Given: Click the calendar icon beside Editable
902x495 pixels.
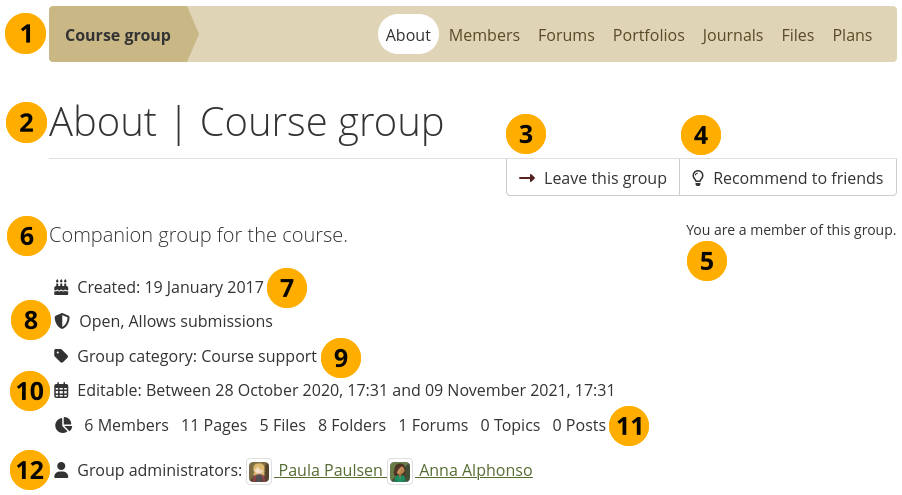Looking at the screenshot, I should (61, 390).
